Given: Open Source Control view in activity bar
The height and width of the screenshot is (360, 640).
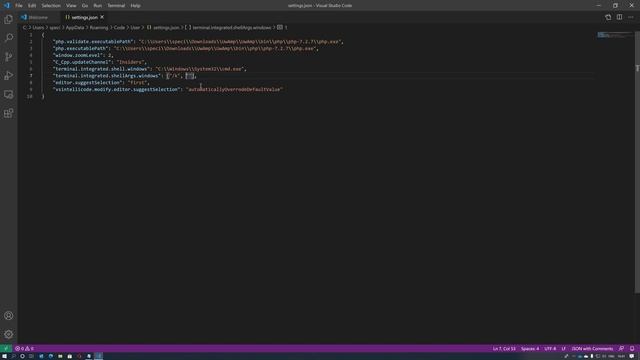Looking at the screenshot, I should click(x=9, y=57).
